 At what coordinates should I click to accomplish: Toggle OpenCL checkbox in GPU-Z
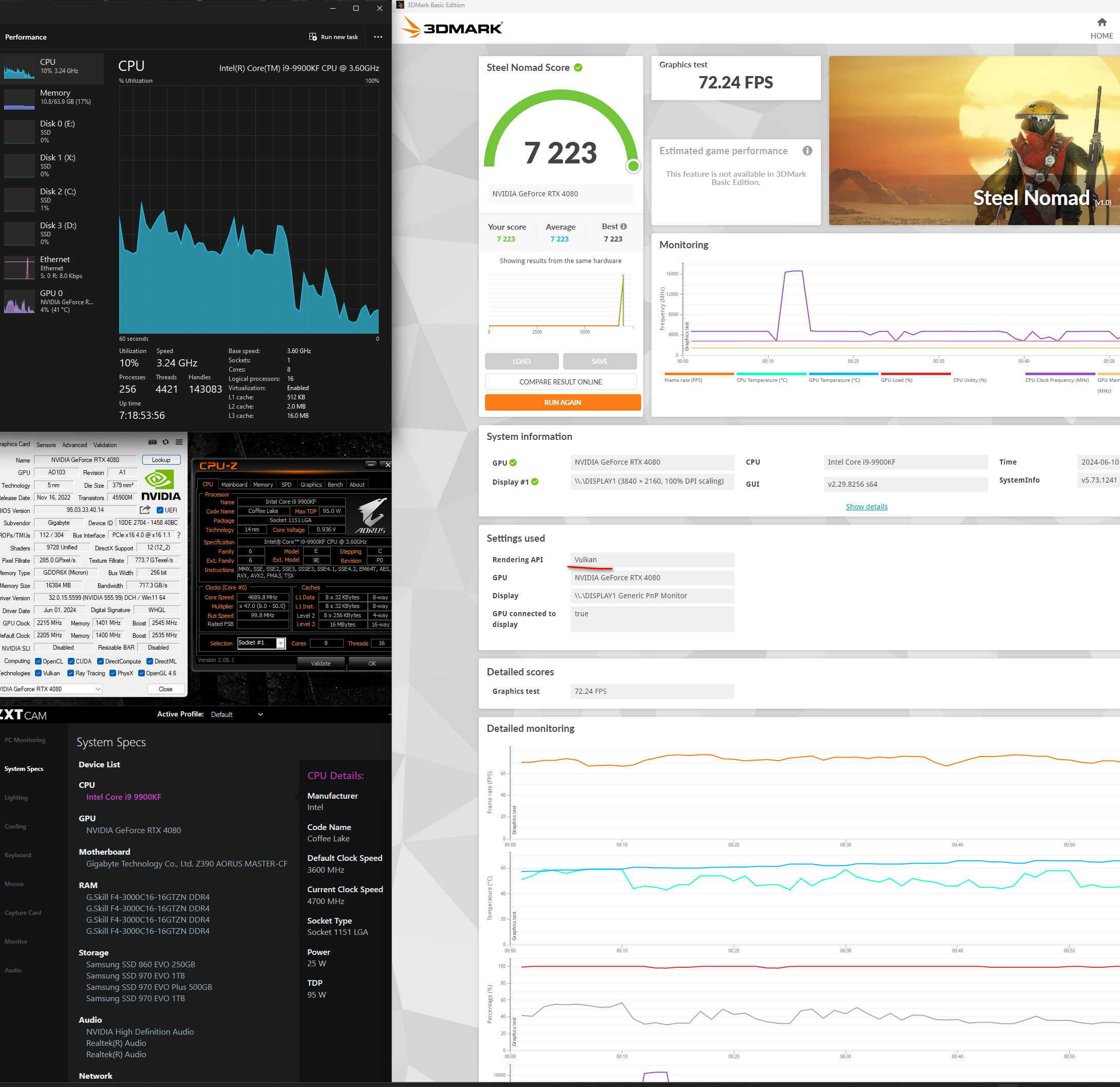coord(39,661)
